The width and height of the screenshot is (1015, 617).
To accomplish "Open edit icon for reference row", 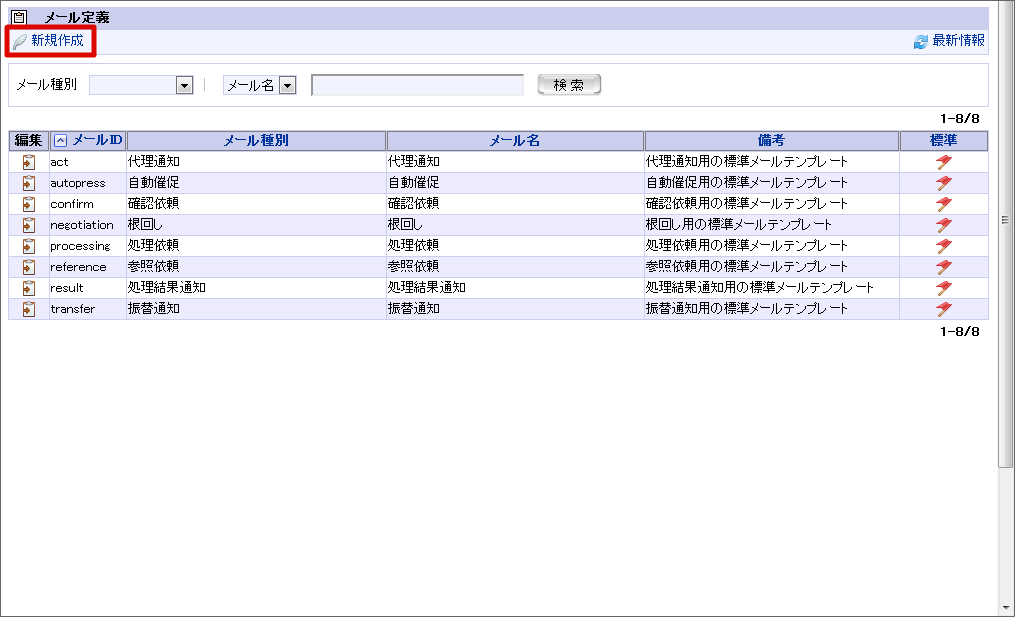I will tap(28, 267).
